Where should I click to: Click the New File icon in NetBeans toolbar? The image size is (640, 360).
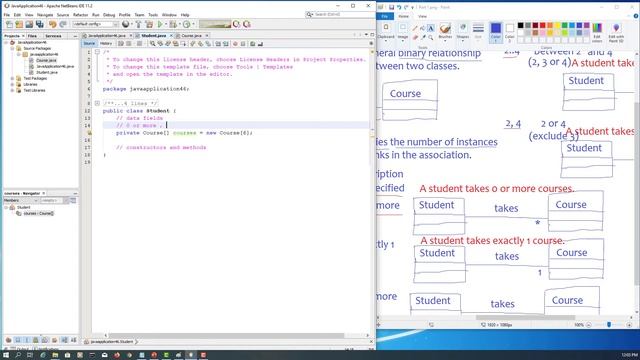9,24
